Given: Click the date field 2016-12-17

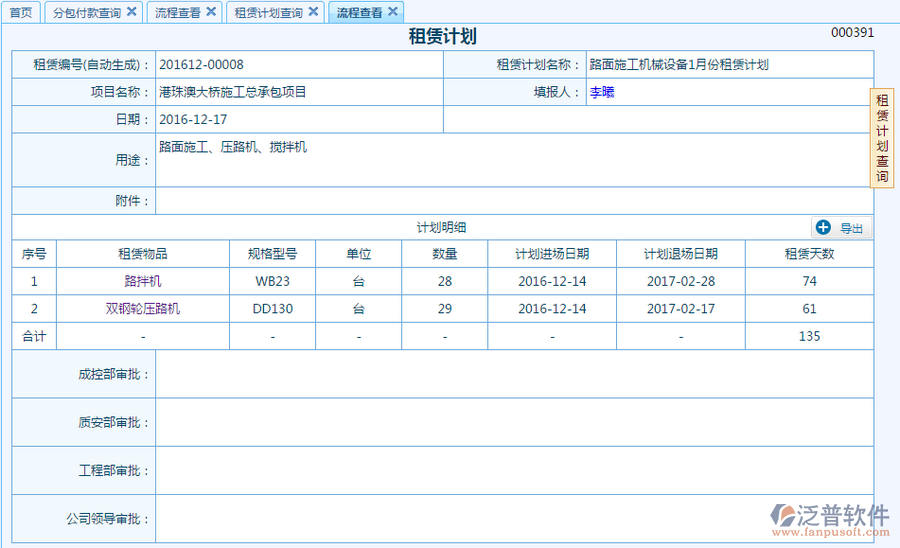Looking at the screenshot, I should (x=299, y=119).
